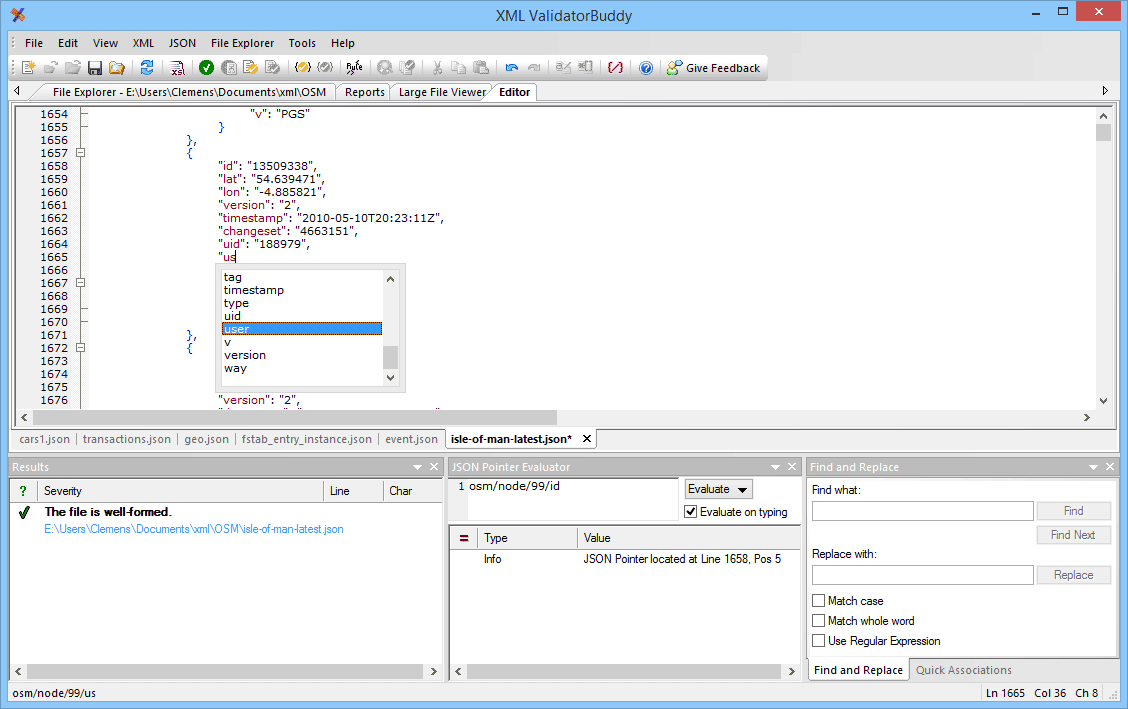
Task: Collapse the fold marker at line 1672
Action: click(x=81, y=347)
